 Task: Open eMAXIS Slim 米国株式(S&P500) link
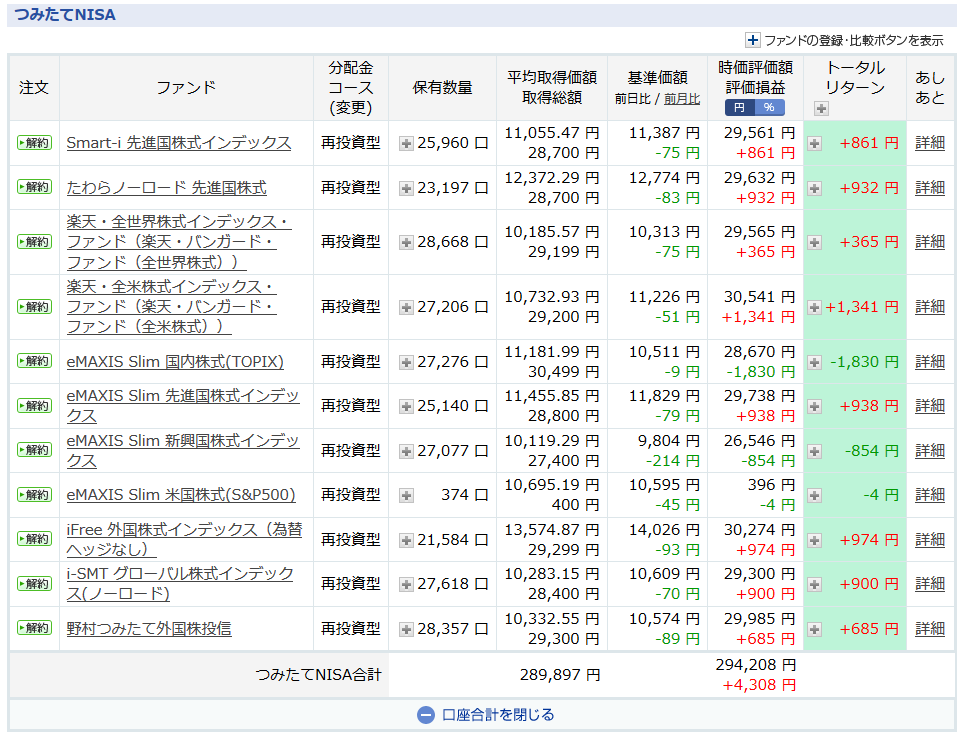181,495
